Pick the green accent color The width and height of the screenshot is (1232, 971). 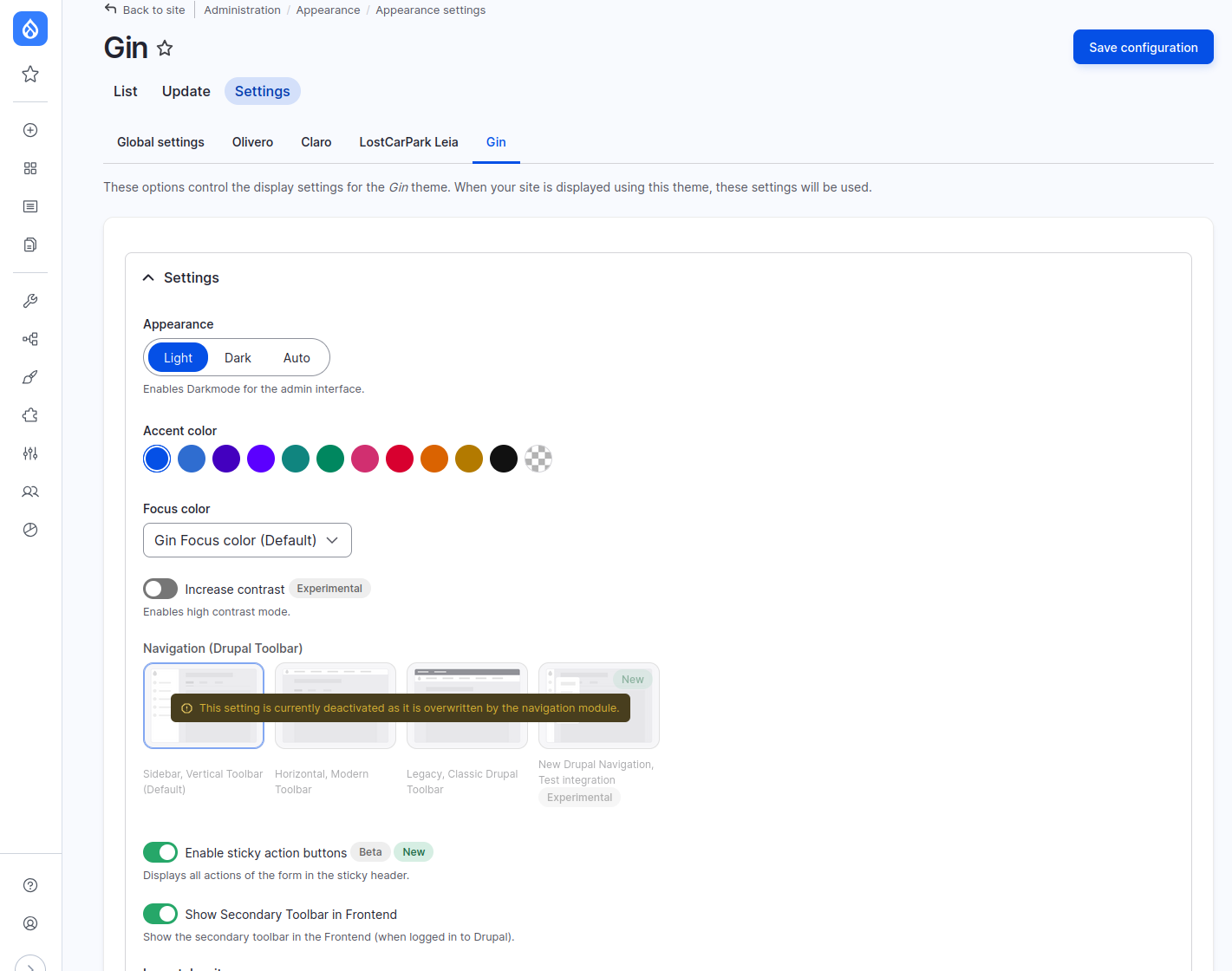click(330, 459)
